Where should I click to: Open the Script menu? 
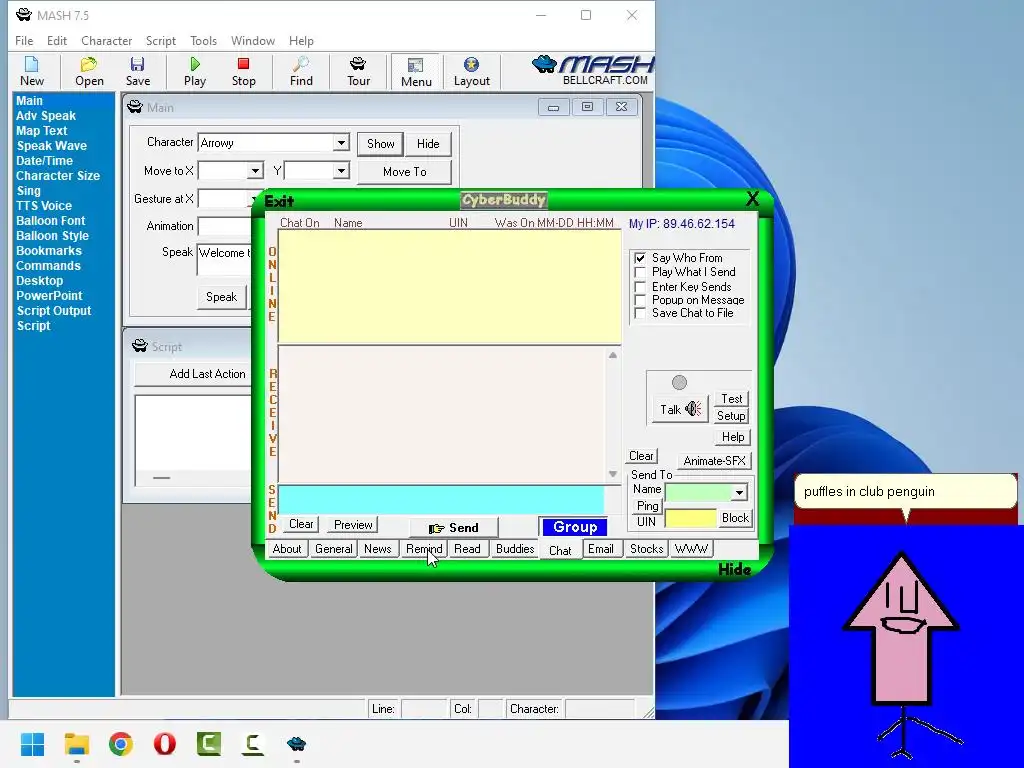click(x=161, y=40)
